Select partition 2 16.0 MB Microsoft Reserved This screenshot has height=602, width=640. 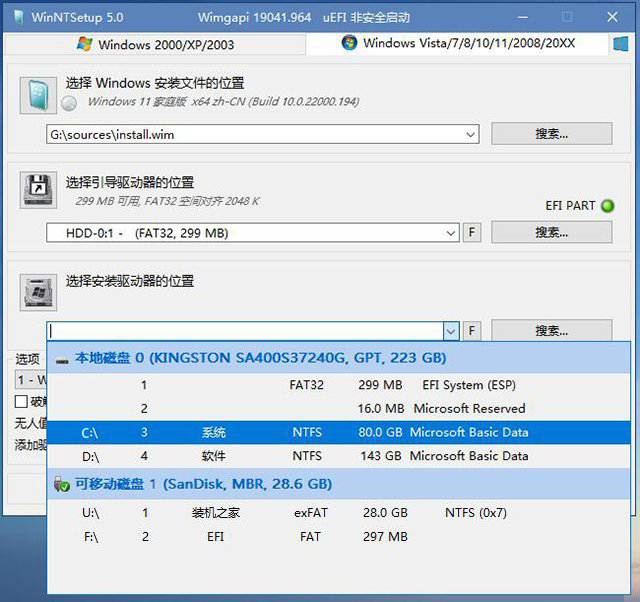(x=338, y=409)
